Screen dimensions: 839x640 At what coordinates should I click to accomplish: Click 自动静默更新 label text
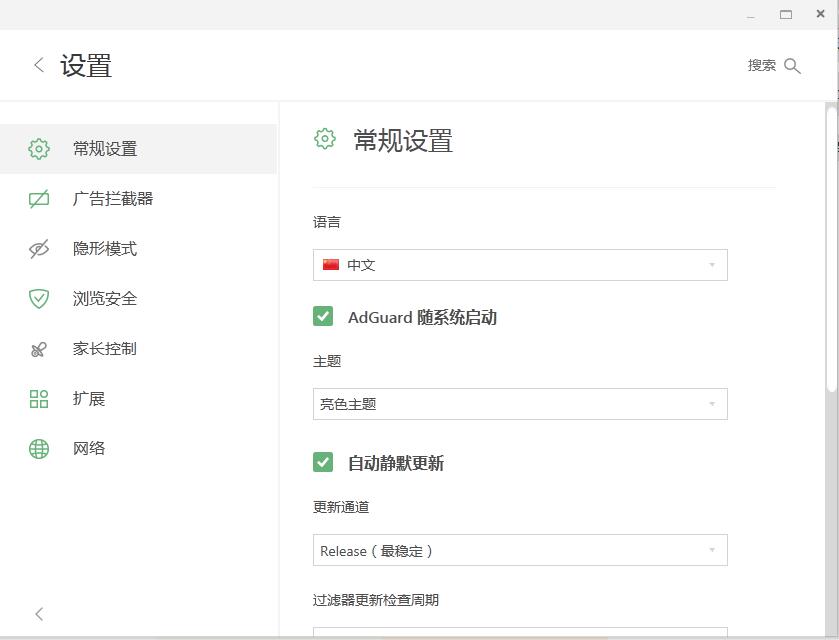[396, 463]
